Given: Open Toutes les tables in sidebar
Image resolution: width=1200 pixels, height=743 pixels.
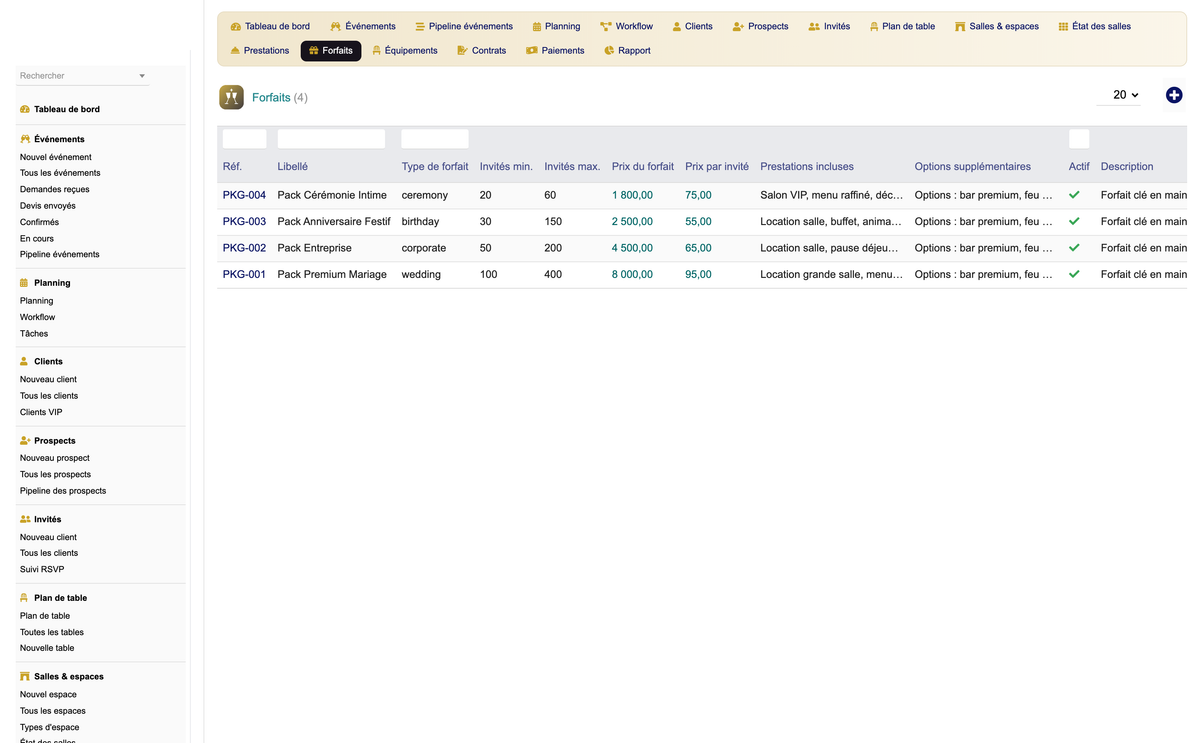Looking at the screenshot, I should coord(52,632).
